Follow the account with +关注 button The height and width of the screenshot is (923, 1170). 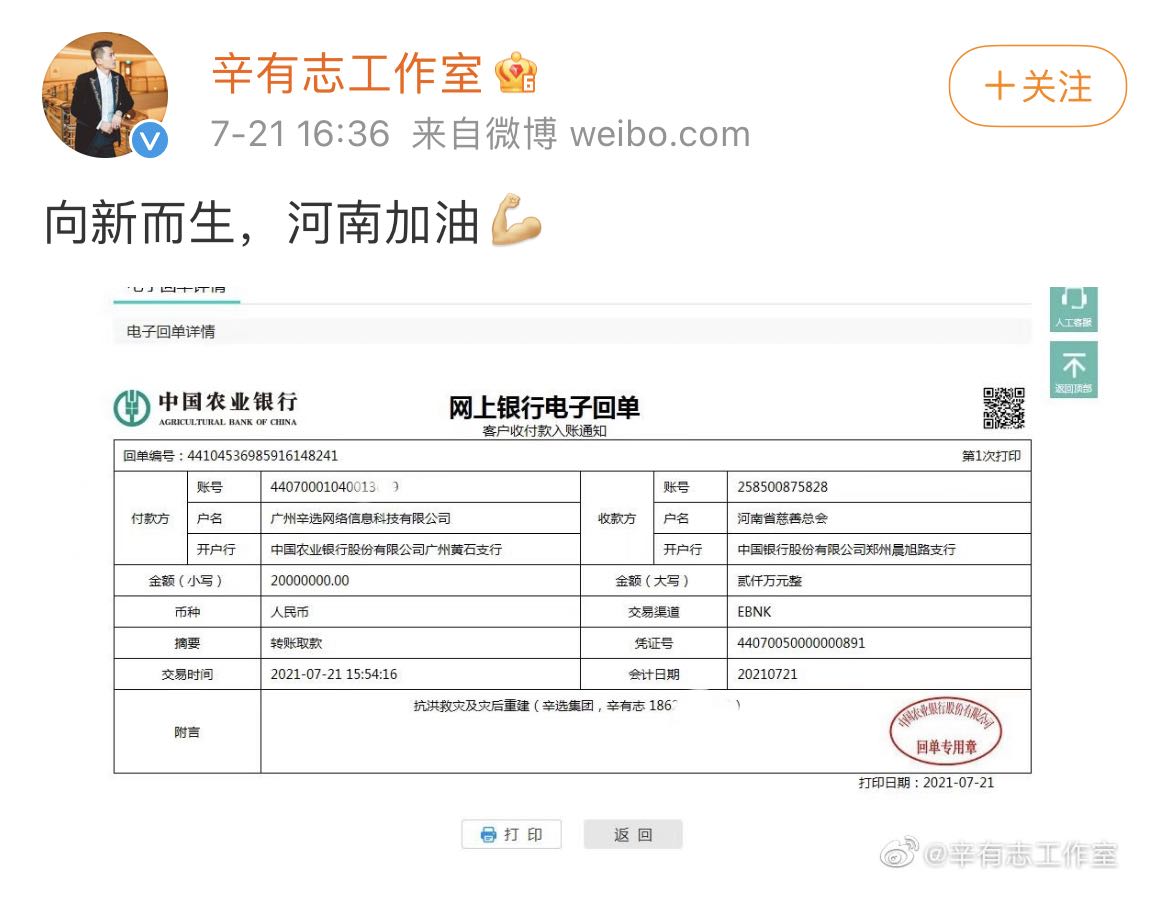tap(1038, 86)
